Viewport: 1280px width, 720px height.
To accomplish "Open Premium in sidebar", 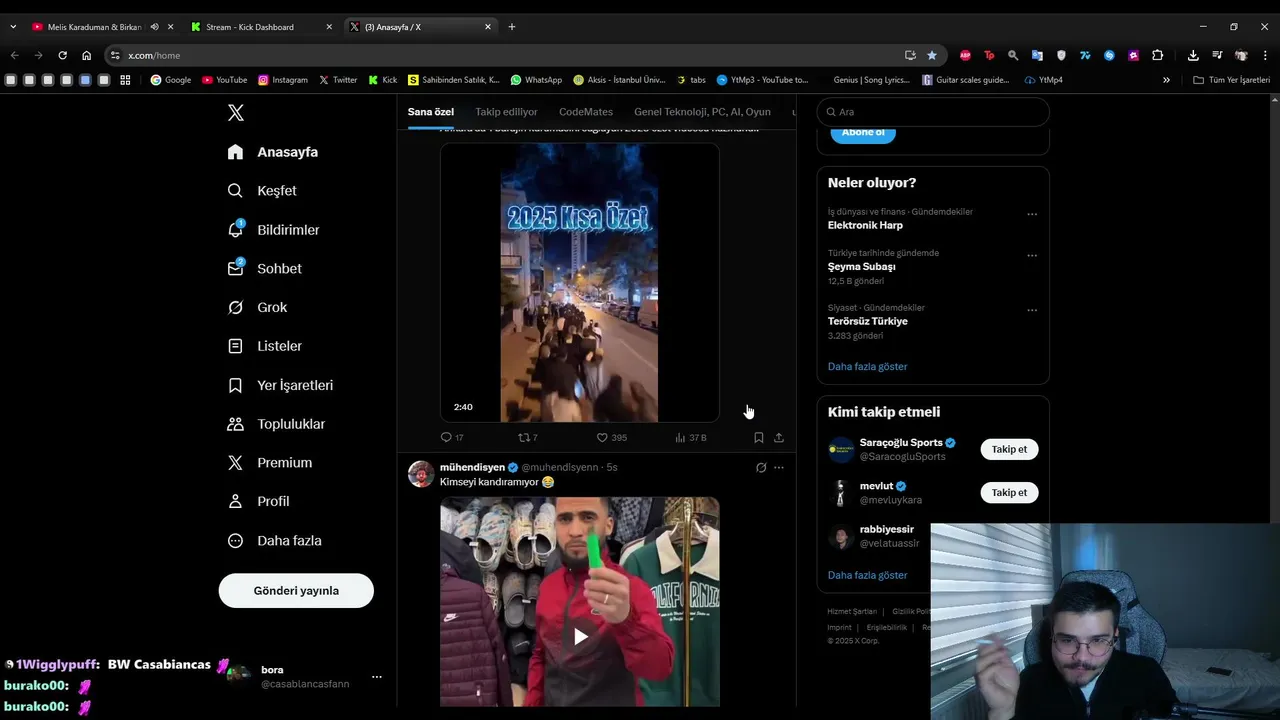I will (x=270, y=463).
